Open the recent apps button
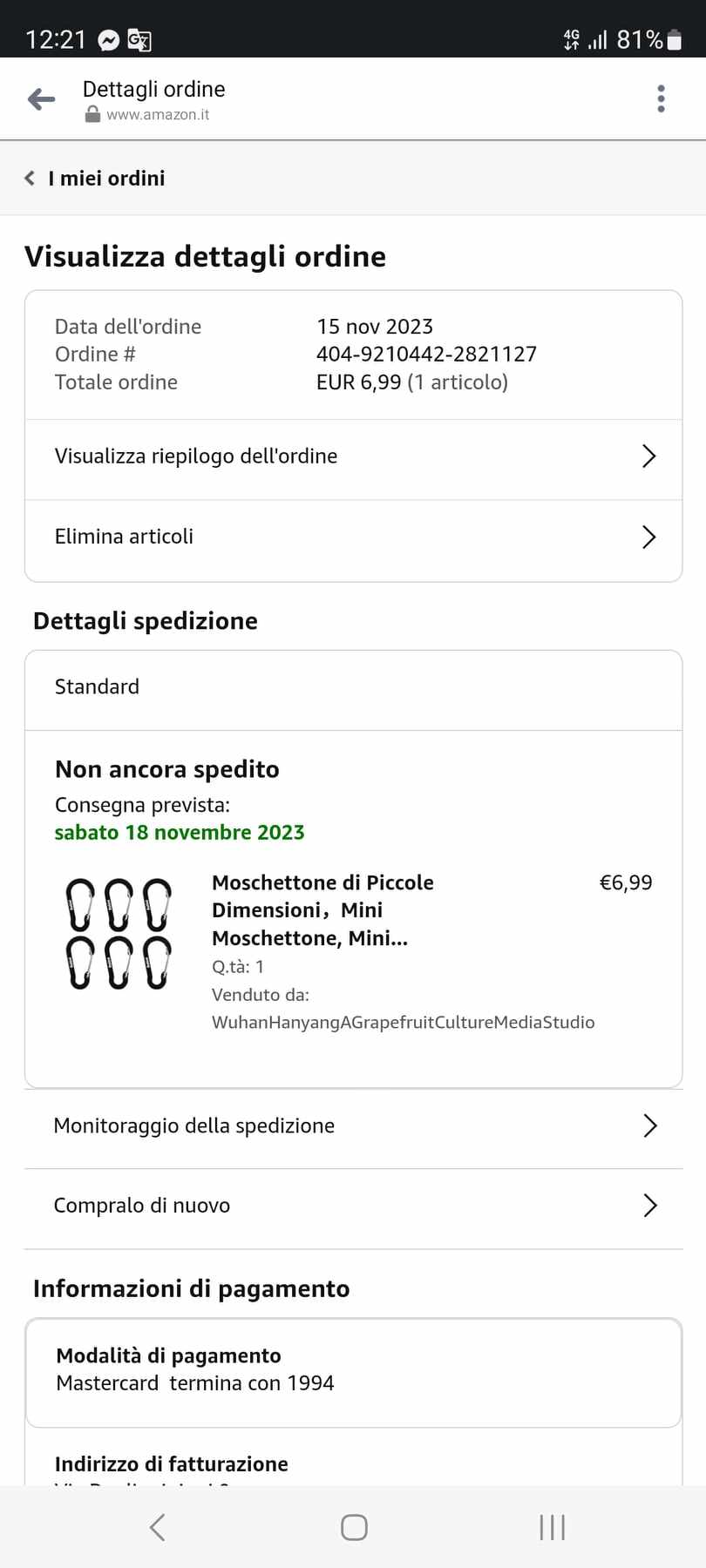 click(552, 1527)
